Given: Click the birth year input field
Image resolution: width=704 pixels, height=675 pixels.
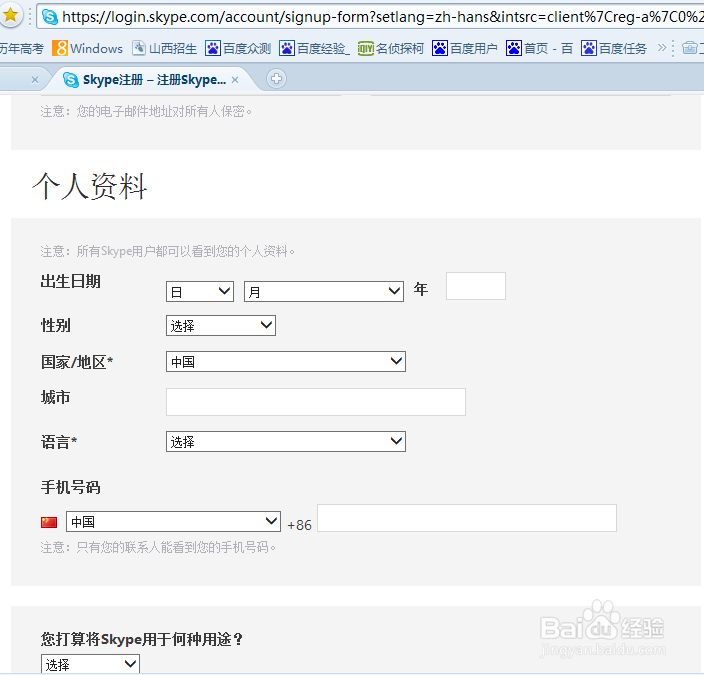Looking at the screenshot, I should [476, 286].
